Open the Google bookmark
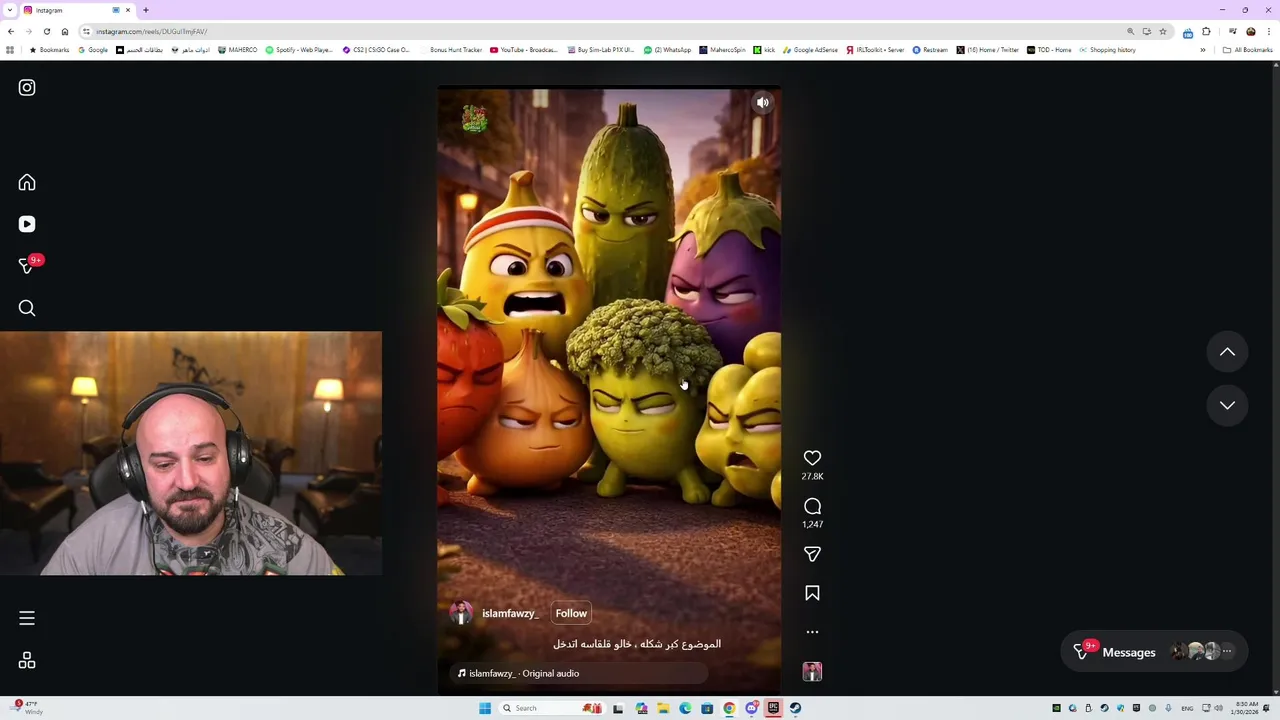The width and height of the screenshot is (1280, 720). click(x=93, y=50)
